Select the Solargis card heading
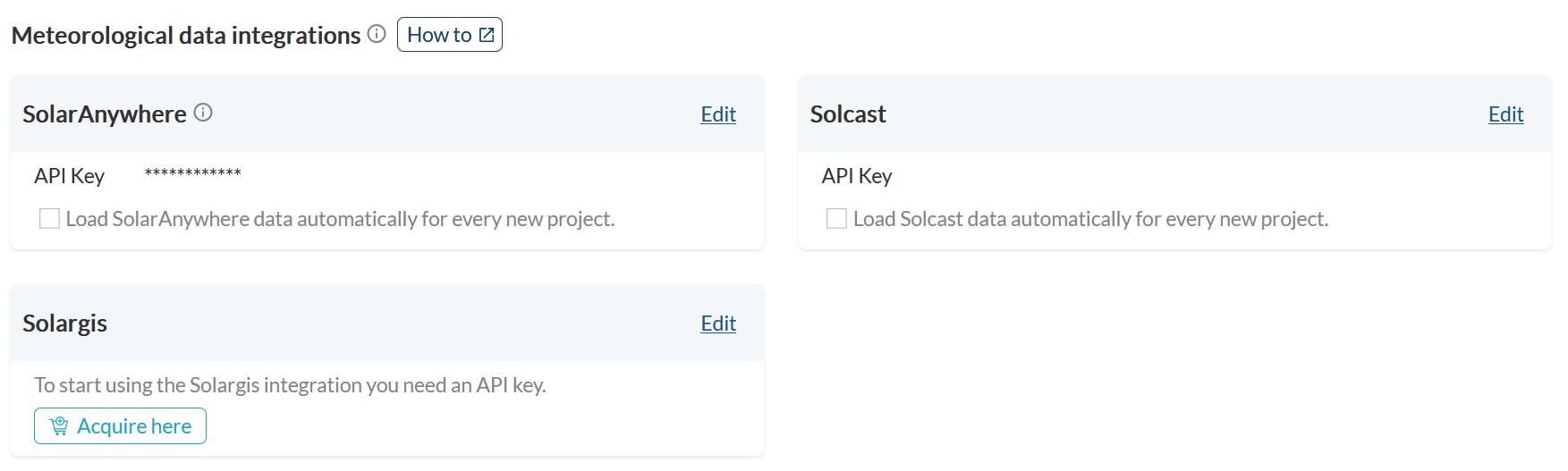 coord(64,324)
